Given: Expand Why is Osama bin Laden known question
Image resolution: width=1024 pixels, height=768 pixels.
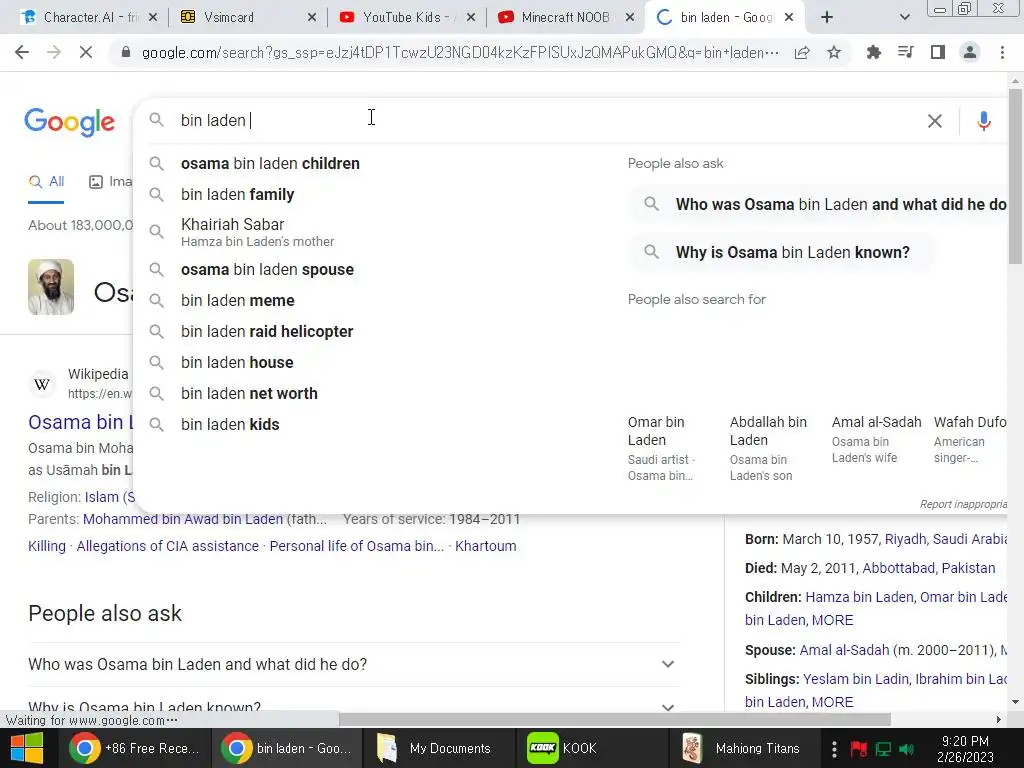Looking at the screenshot, I should [x=354, y=705].
